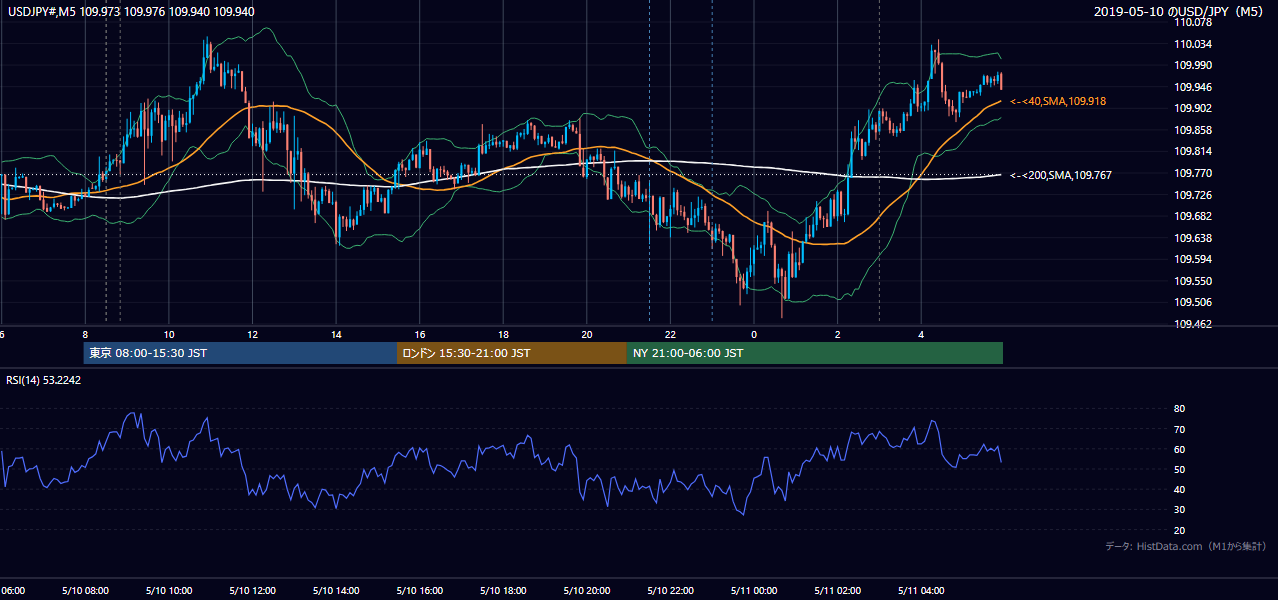The width and height of the screenshot is (1278, 600).
Task: Click the hour 10 tick on price chart axis
Action: [x=169, y=334]
